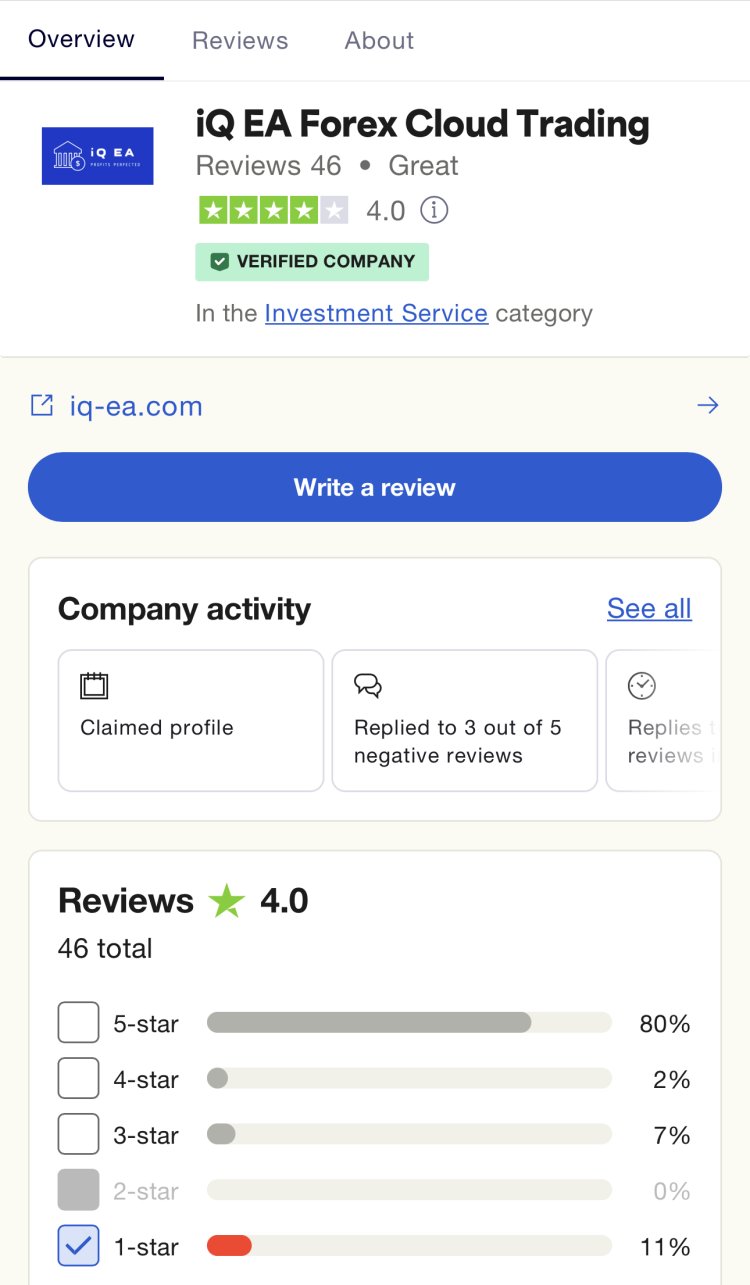Click the 5-star rating percentage bar
The height and width of the screenshot is (1285, 750).
(409, 1022)
